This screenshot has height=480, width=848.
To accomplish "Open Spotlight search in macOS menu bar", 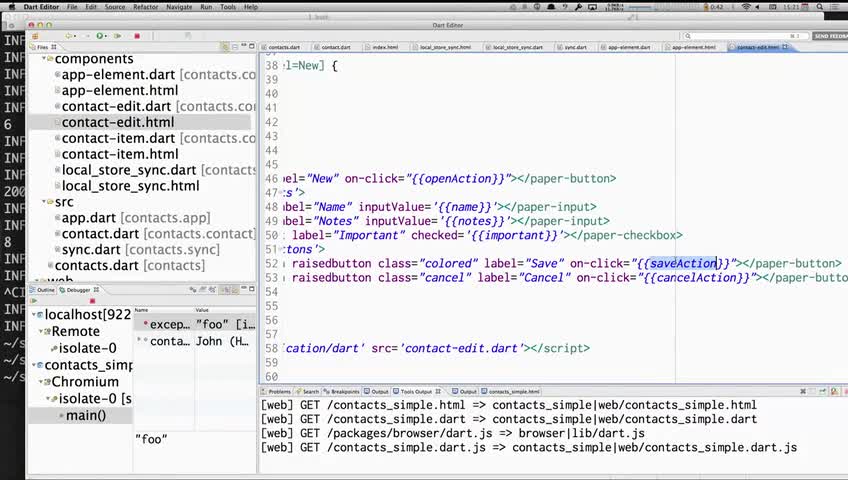I will (x=820, y=7).
